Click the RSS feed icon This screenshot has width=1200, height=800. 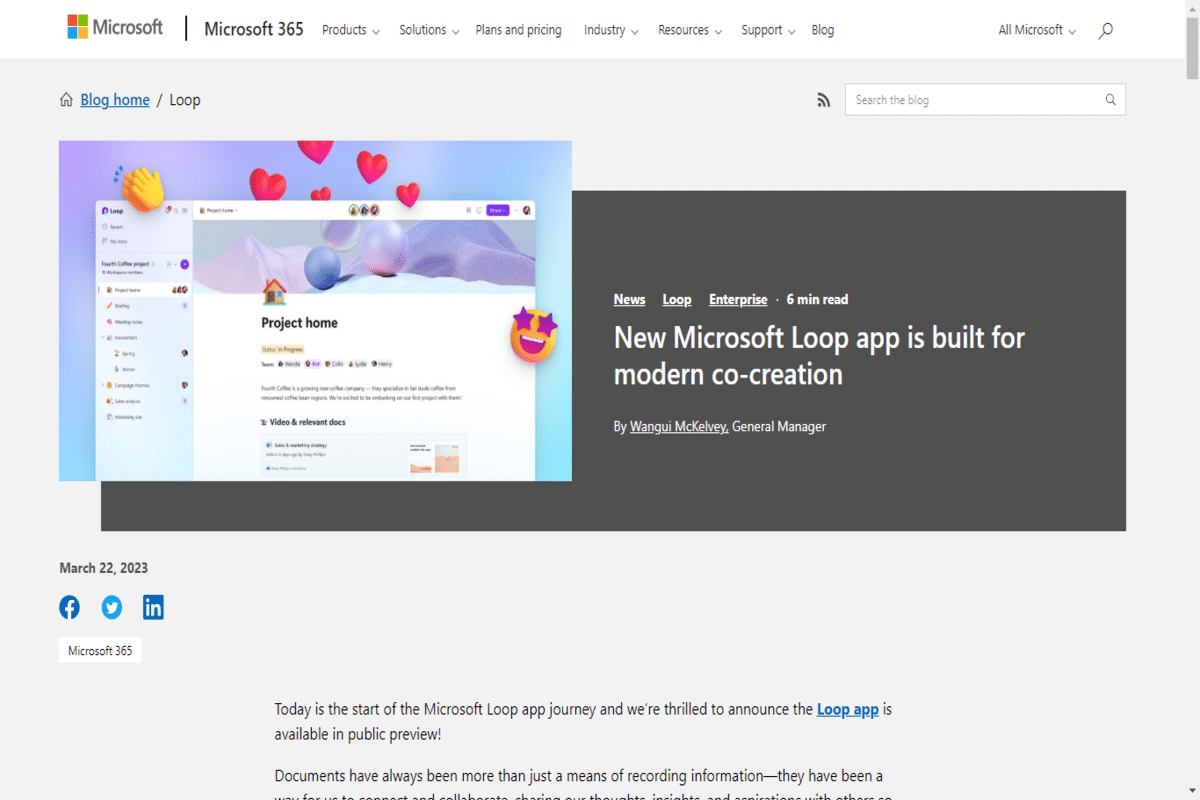823,100
